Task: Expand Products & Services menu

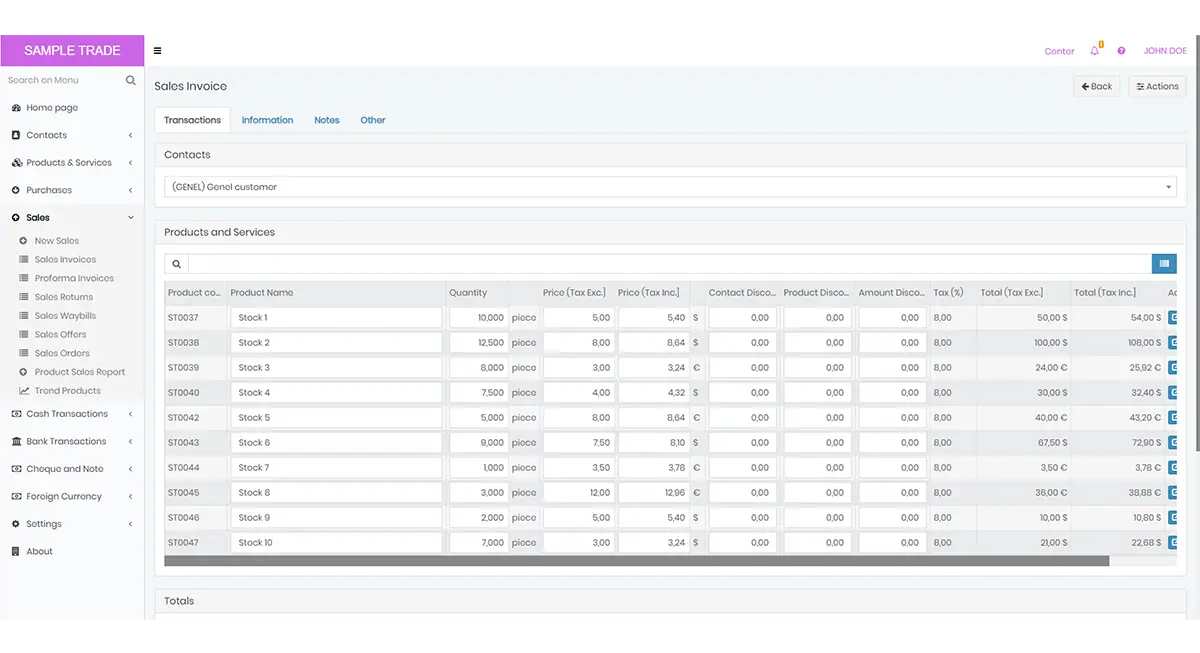Action: [72, 163]
